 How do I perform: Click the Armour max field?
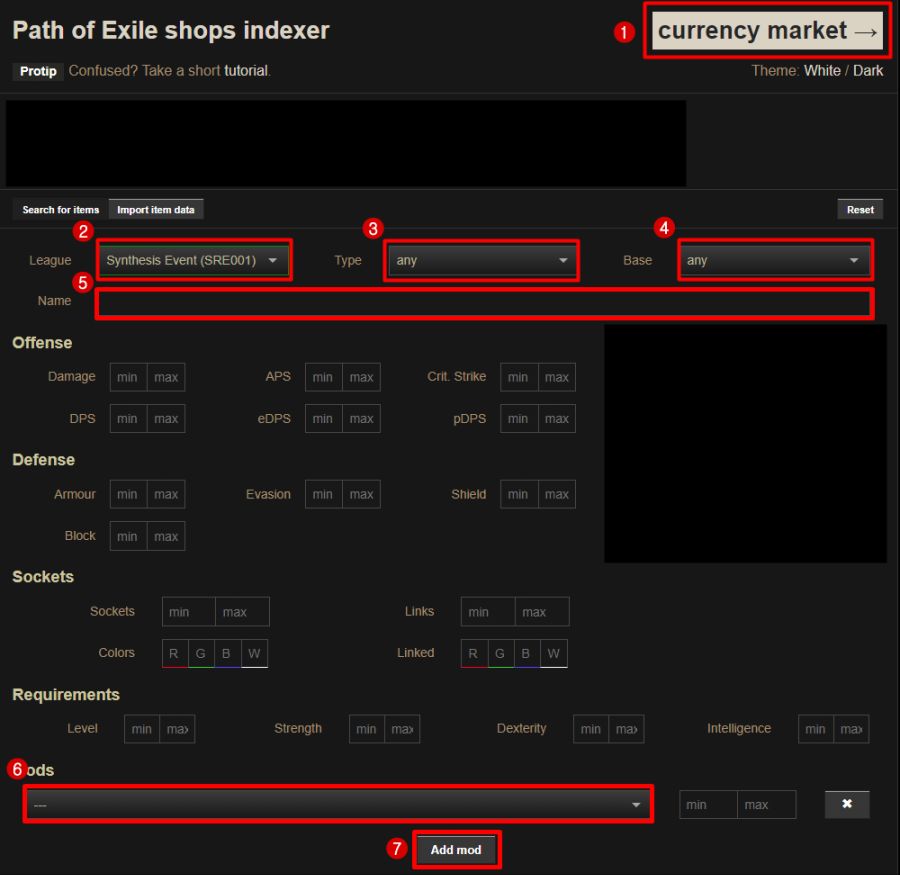(x=166, y=494)
